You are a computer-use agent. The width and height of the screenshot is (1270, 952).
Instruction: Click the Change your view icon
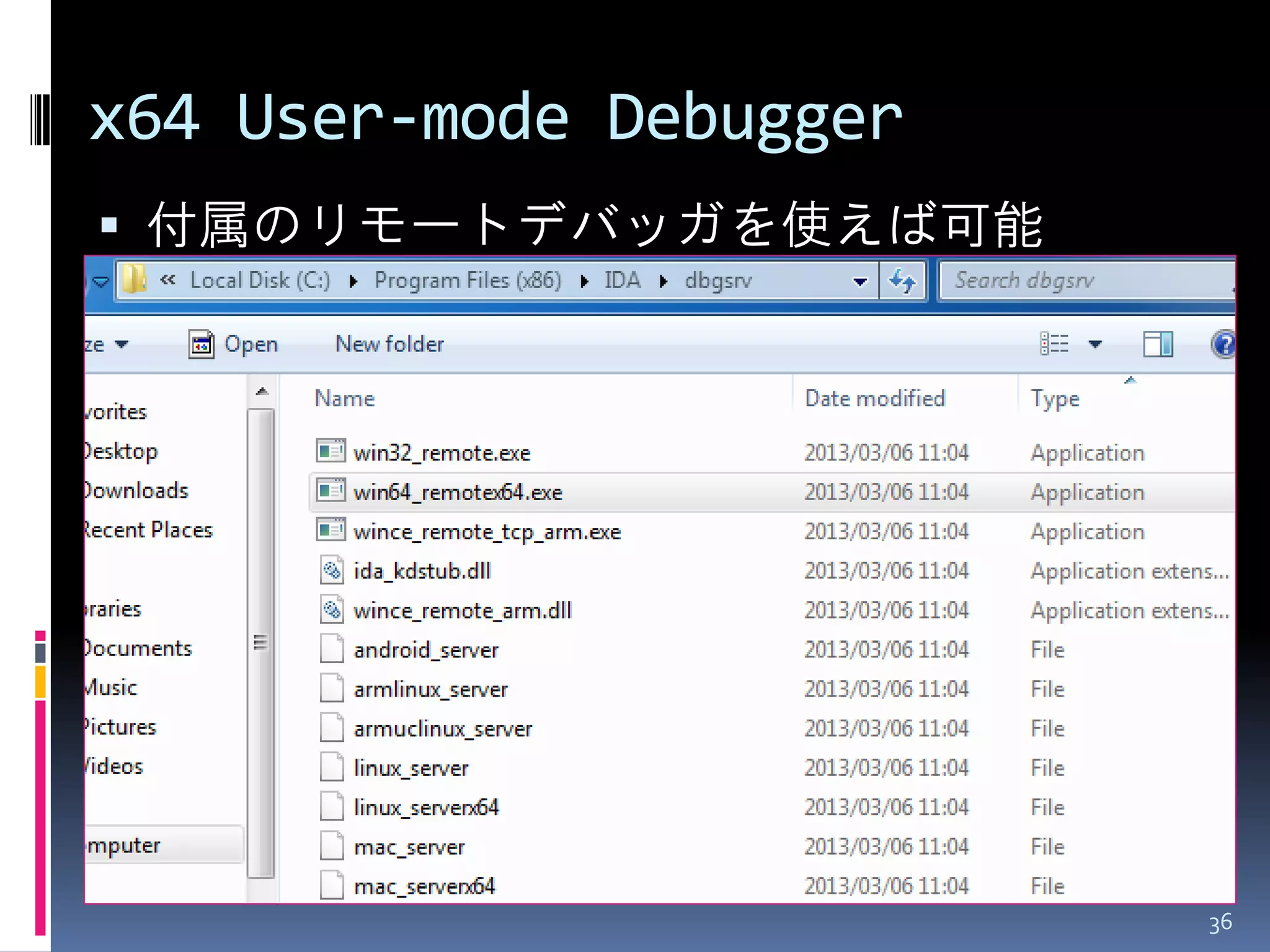pyautogui.click(x=1054, y=343)
